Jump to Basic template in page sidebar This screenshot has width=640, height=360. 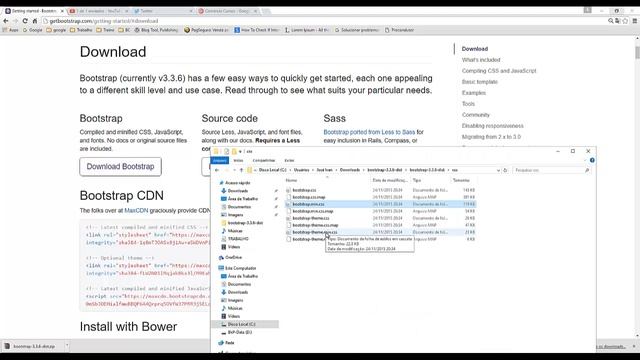480,82
